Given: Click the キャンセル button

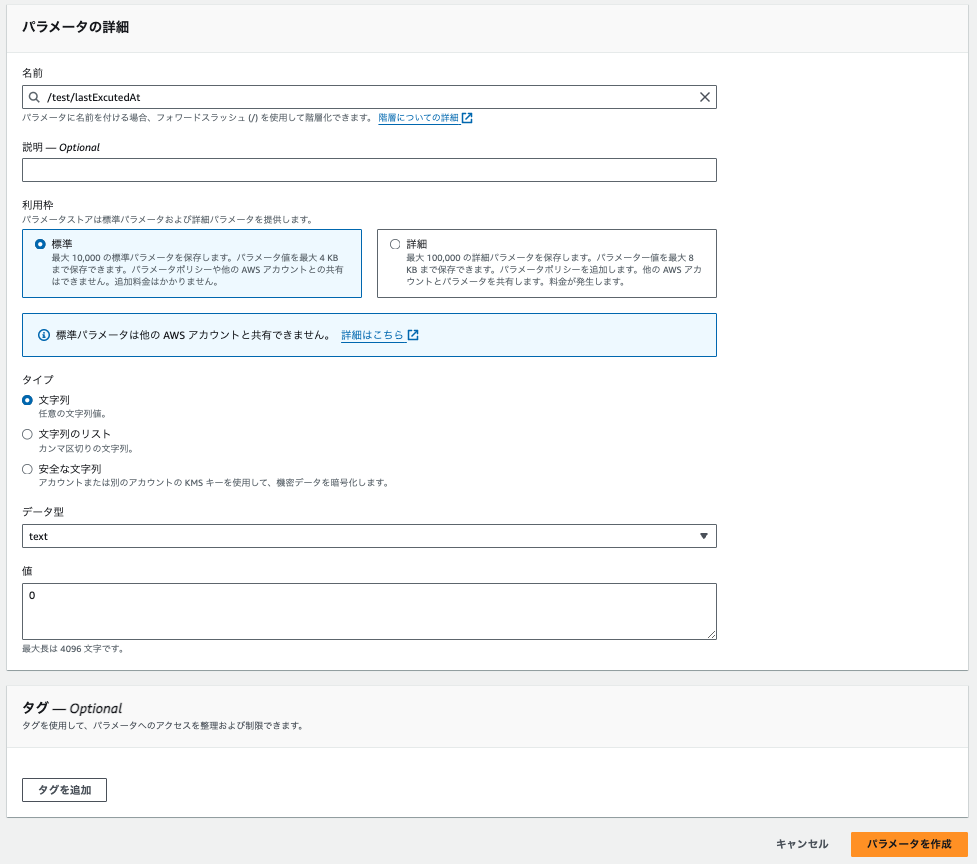Looking at the screenshot, I should 802,844.
